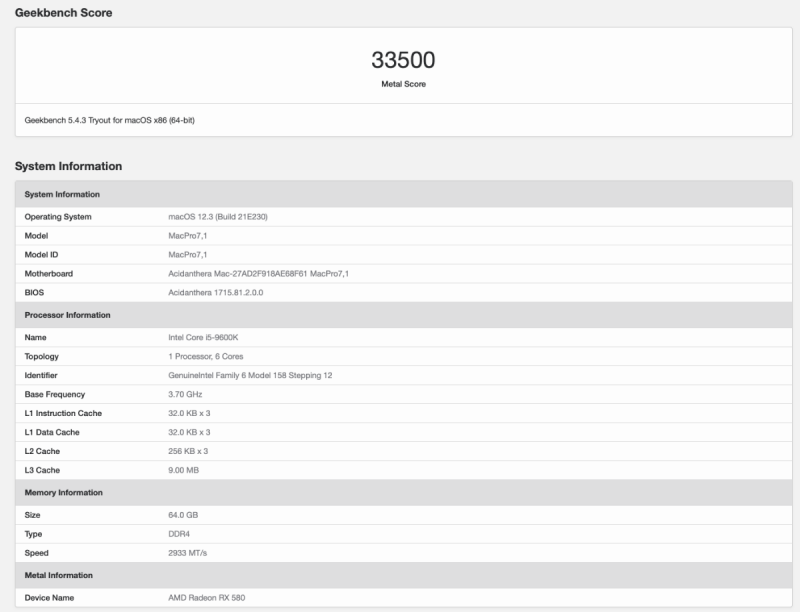Select the 'Topology' row label
The image size is (800, 612).
(x=41, y=356)
